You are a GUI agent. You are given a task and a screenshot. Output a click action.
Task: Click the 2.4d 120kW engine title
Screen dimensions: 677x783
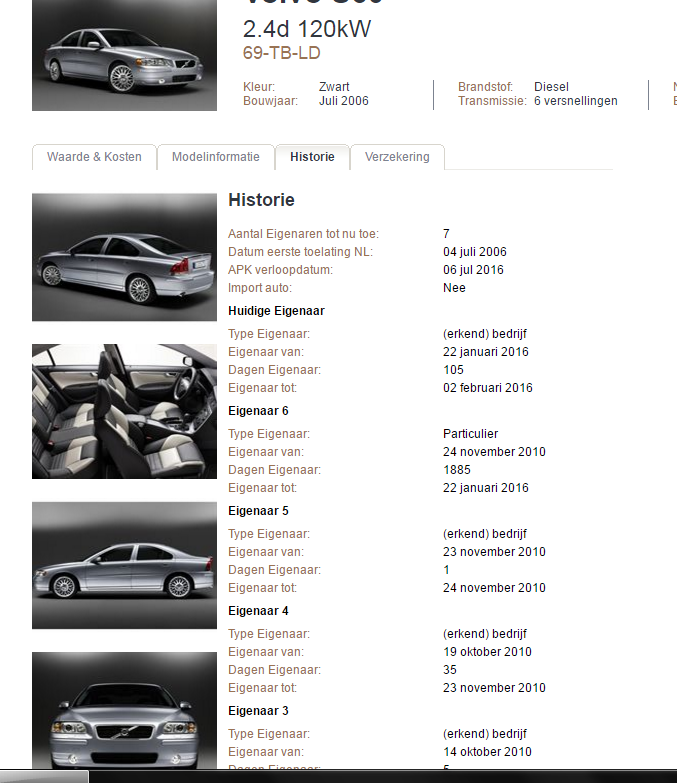coord(307,29)
